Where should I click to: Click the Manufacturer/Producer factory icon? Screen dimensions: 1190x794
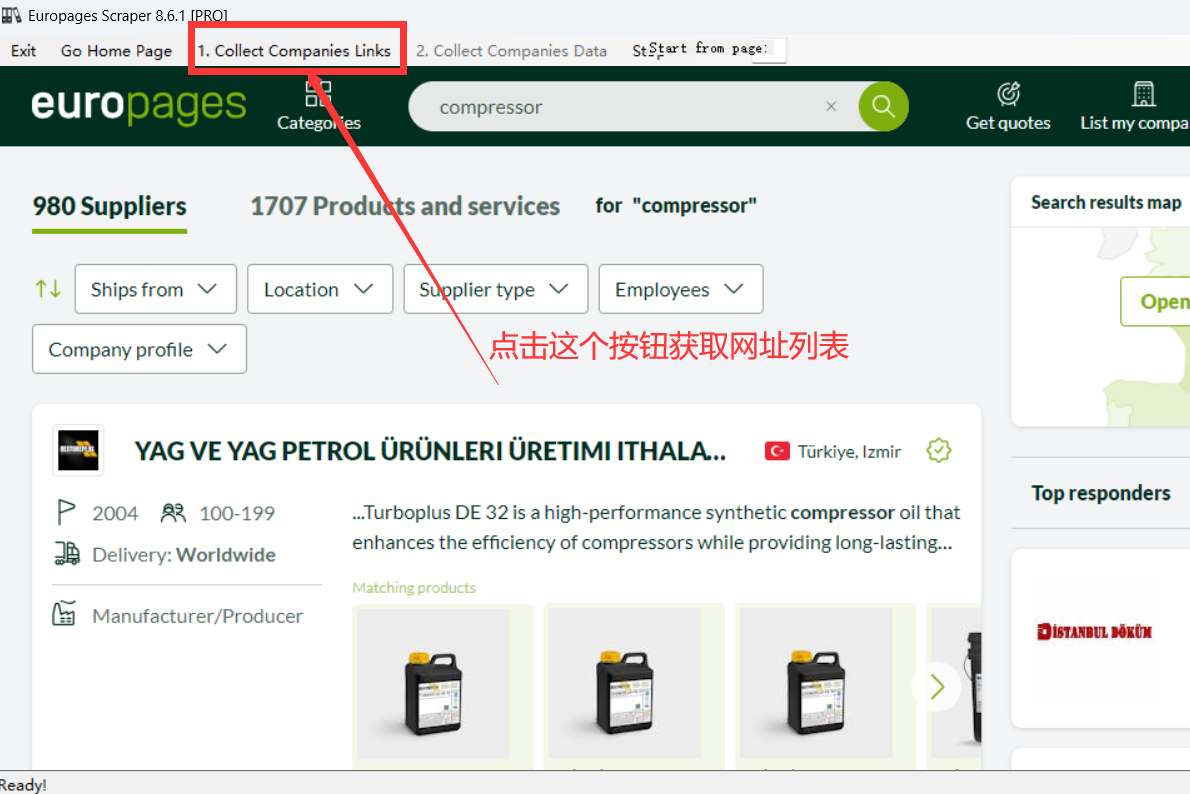[65, 615]
